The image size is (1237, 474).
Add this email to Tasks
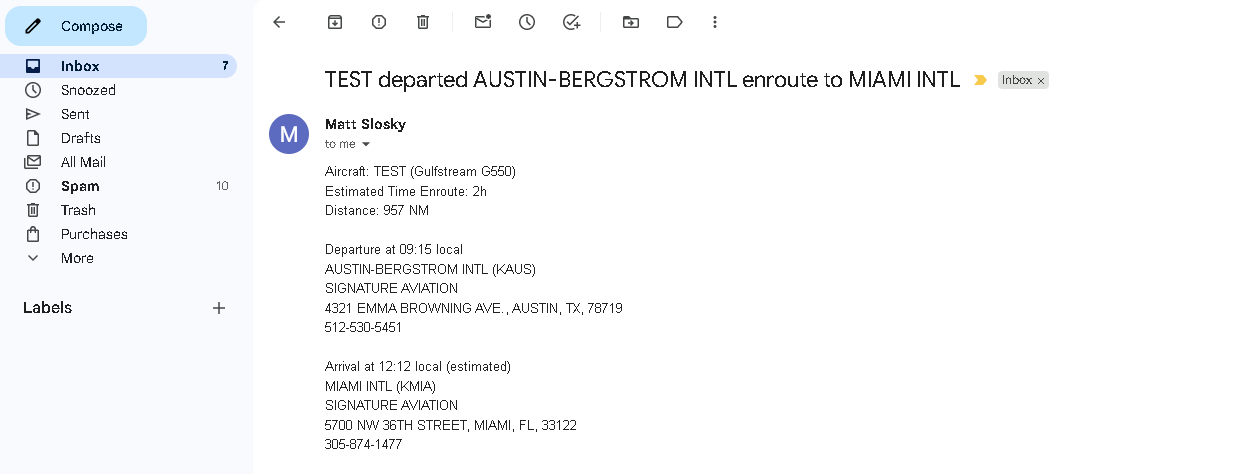click(x=571, y=22)
